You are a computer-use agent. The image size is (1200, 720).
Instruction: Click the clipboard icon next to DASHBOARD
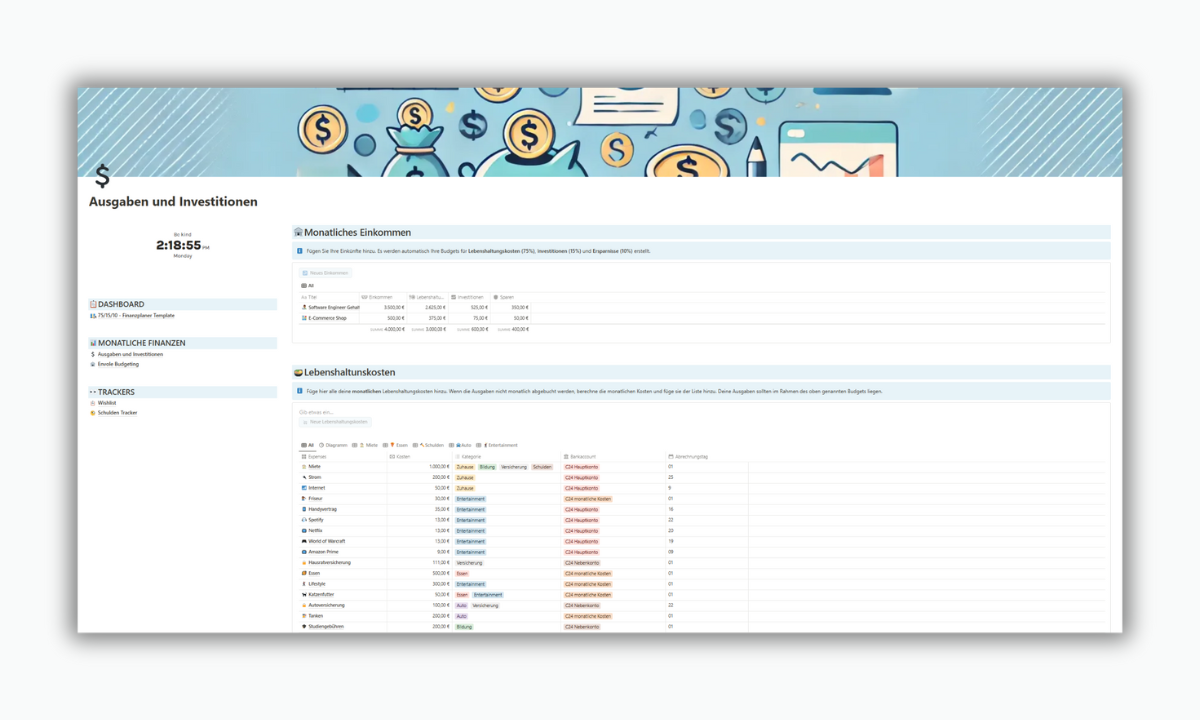coord(93,304)
